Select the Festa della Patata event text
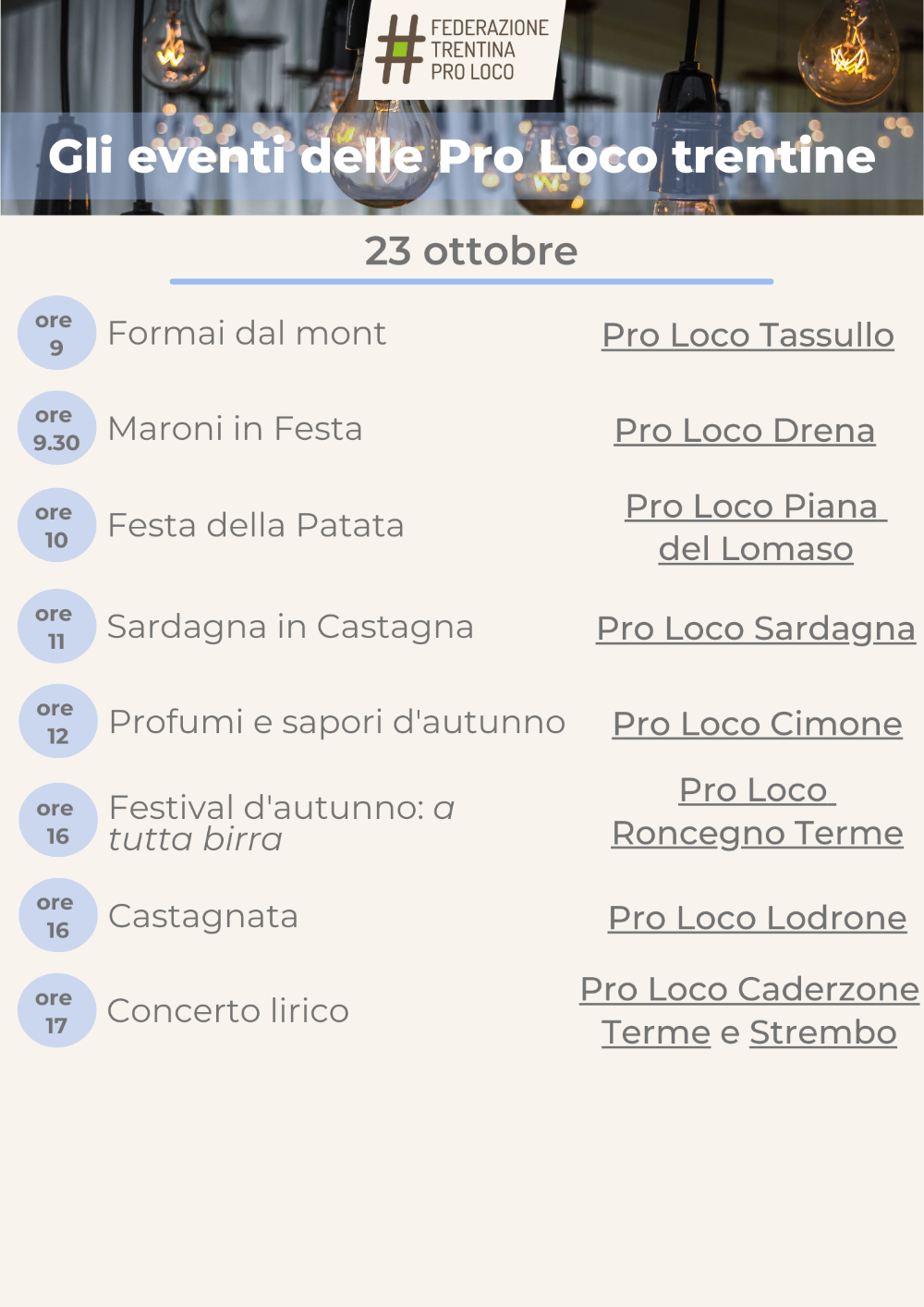Image resolution: width=924 pixels, height=1307 pixels. tap(256, 525)
